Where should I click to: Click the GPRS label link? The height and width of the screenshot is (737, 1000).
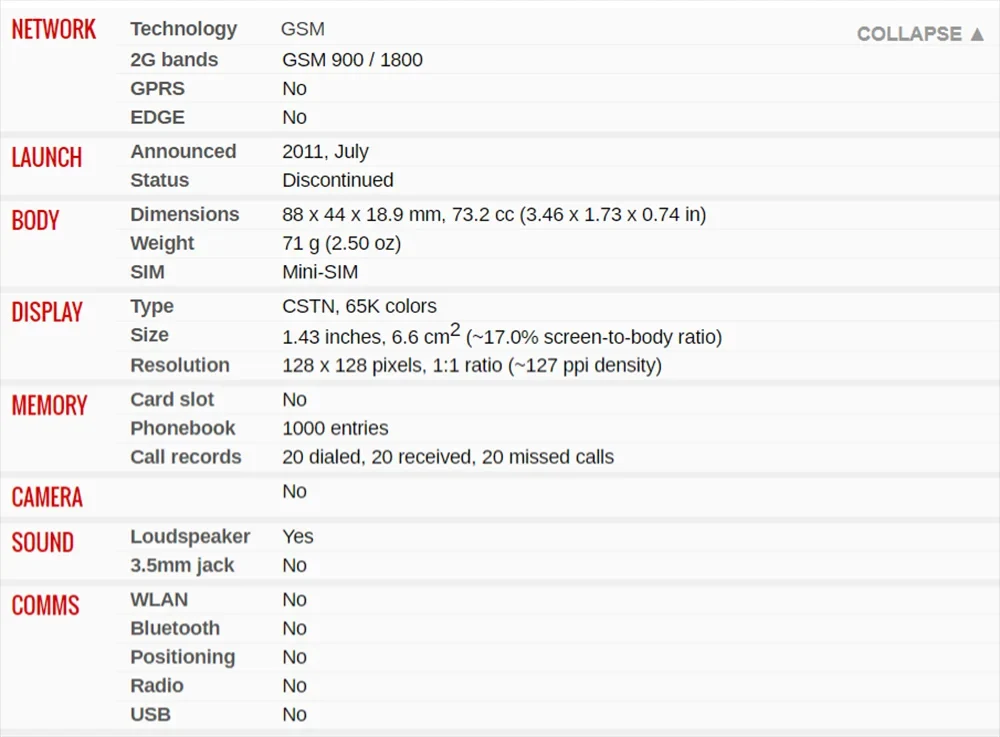pyautogui.click(x=157, y=89)
